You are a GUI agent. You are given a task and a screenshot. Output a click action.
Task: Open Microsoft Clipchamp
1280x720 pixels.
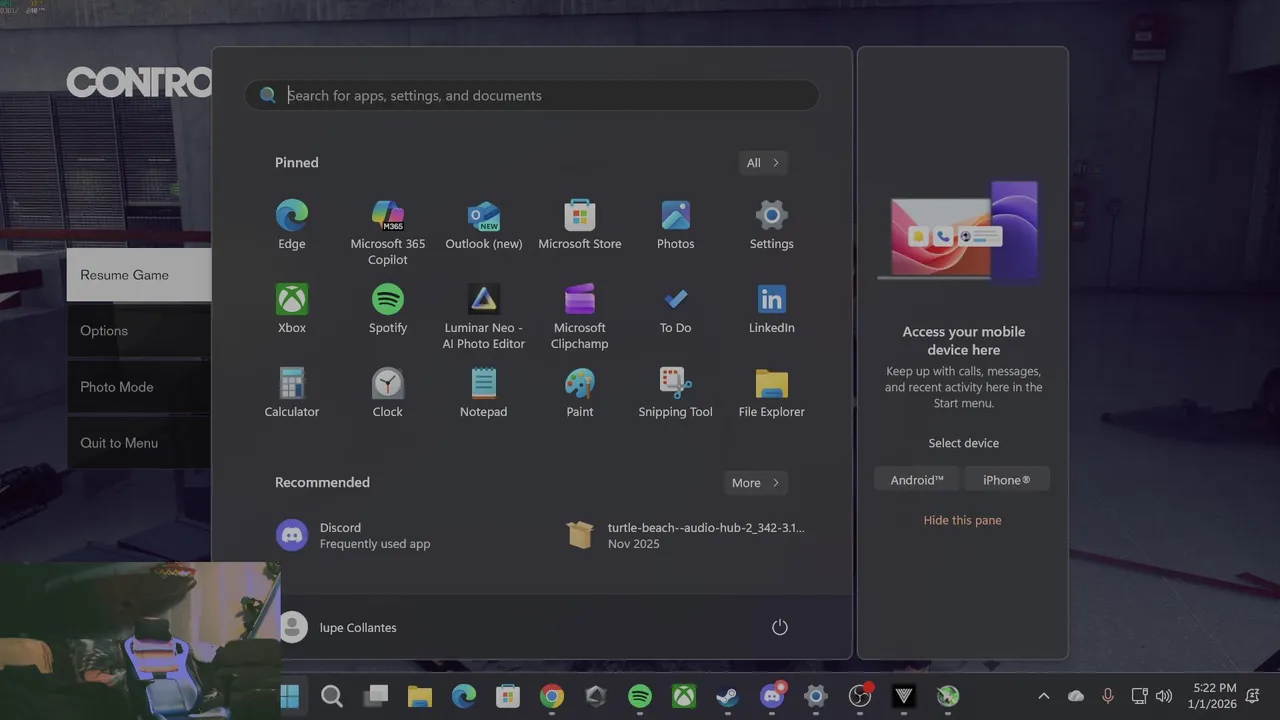click(580, 316)
